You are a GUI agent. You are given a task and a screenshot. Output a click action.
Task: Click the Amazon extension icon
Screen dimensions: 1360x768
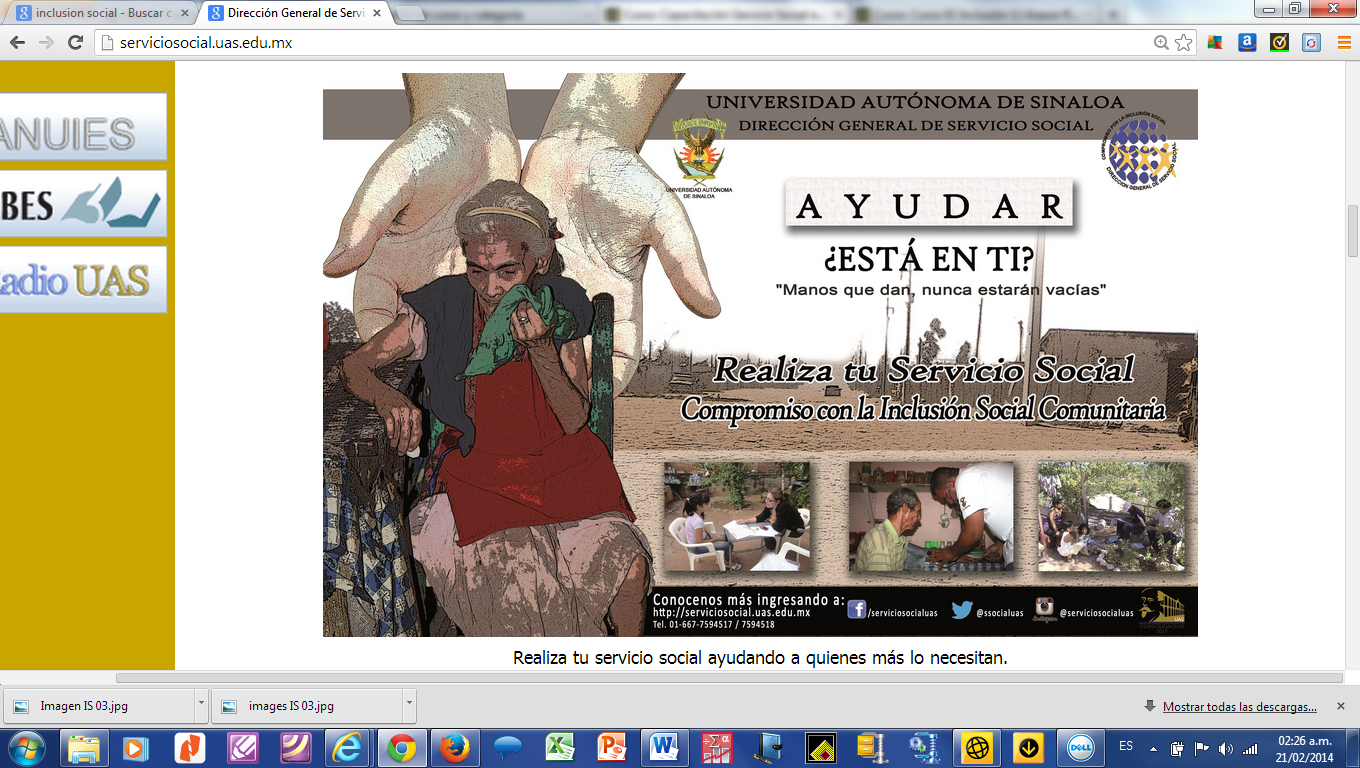point(1247,43)
